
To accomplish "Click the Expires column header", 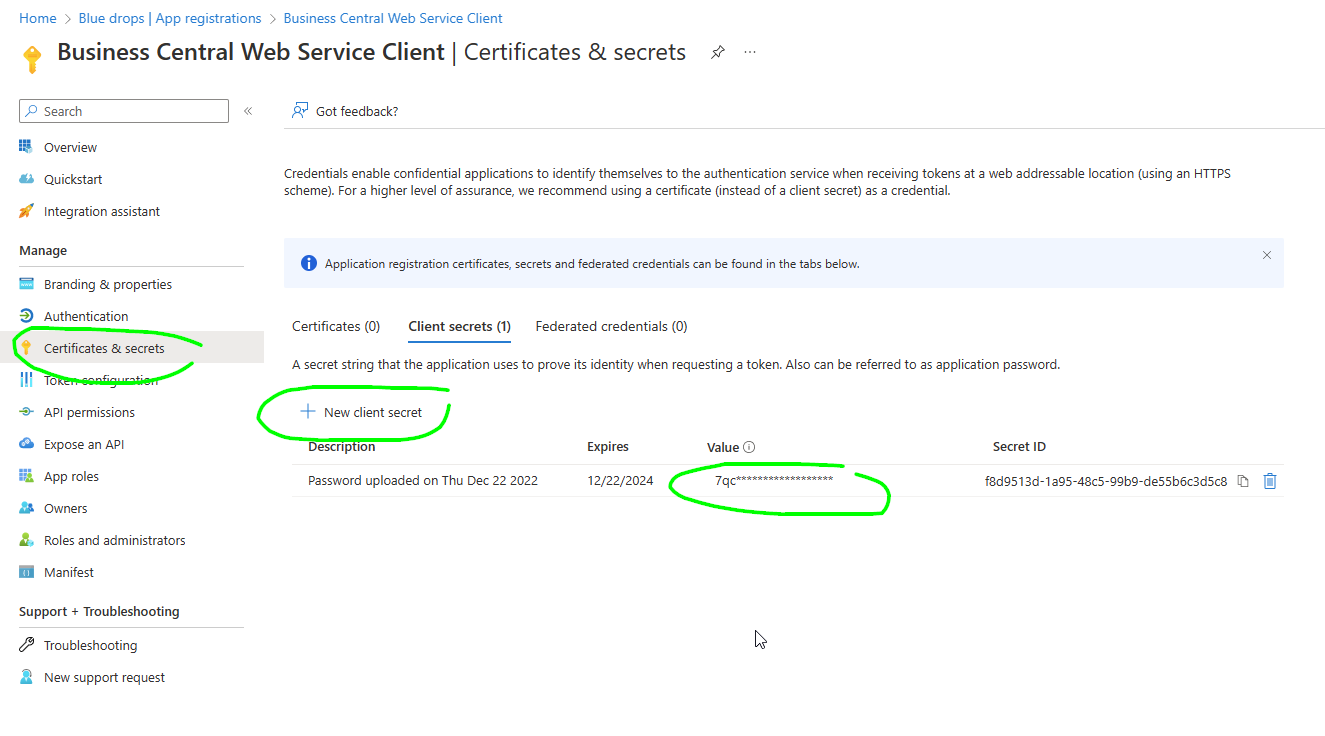I will point(608,447).
